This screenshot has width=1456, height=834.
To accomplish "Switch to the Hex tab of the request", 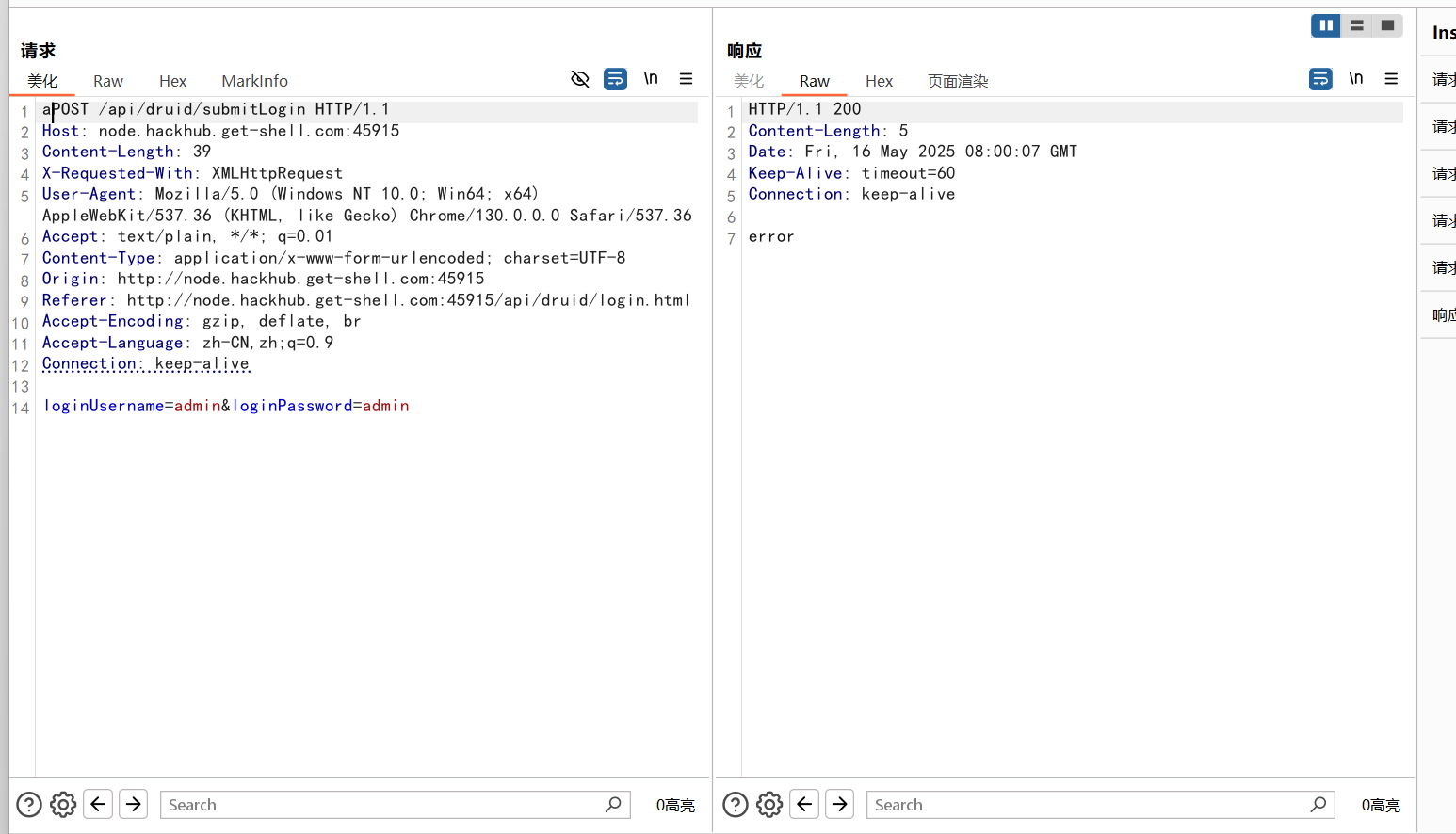I will [x=172, y=81].
